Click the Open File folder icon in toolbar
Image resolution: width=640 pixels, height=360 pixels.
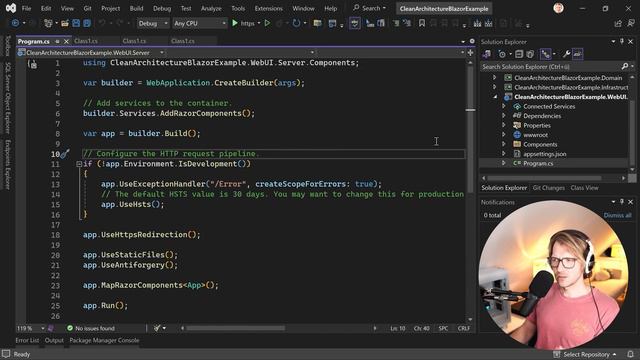(65, 23)
